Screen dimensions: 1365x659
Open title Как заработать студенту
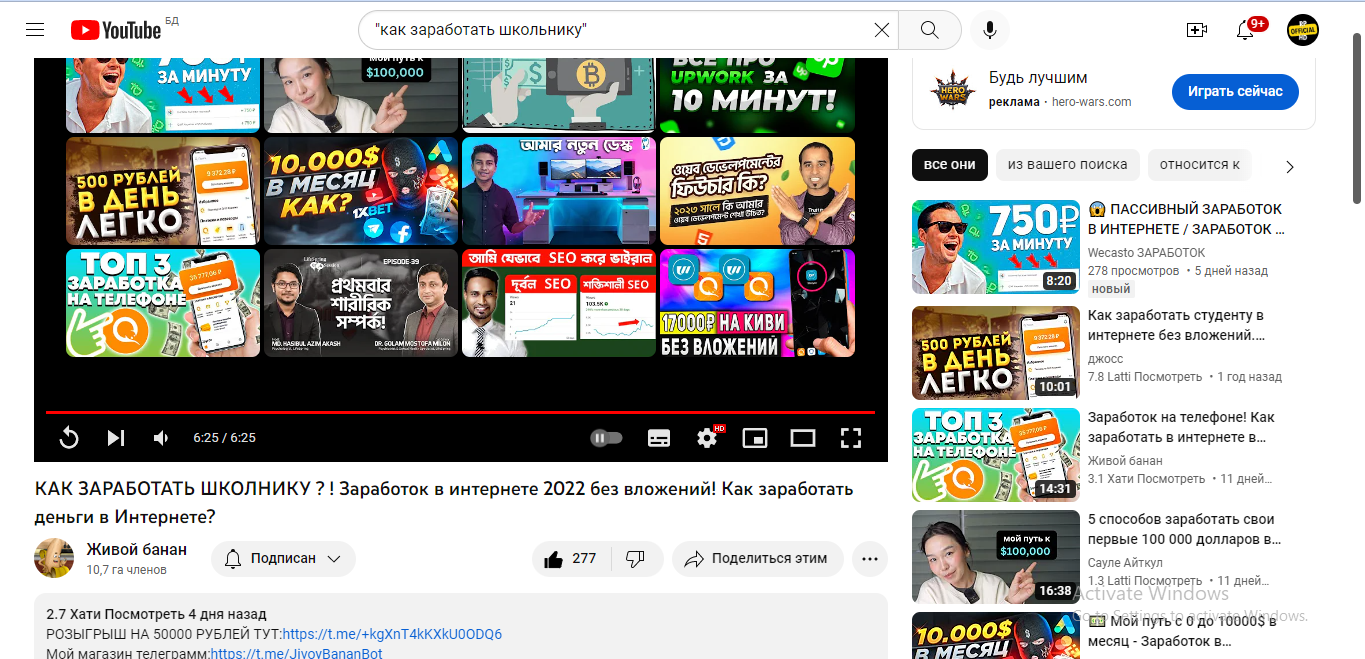[1176, 325]
